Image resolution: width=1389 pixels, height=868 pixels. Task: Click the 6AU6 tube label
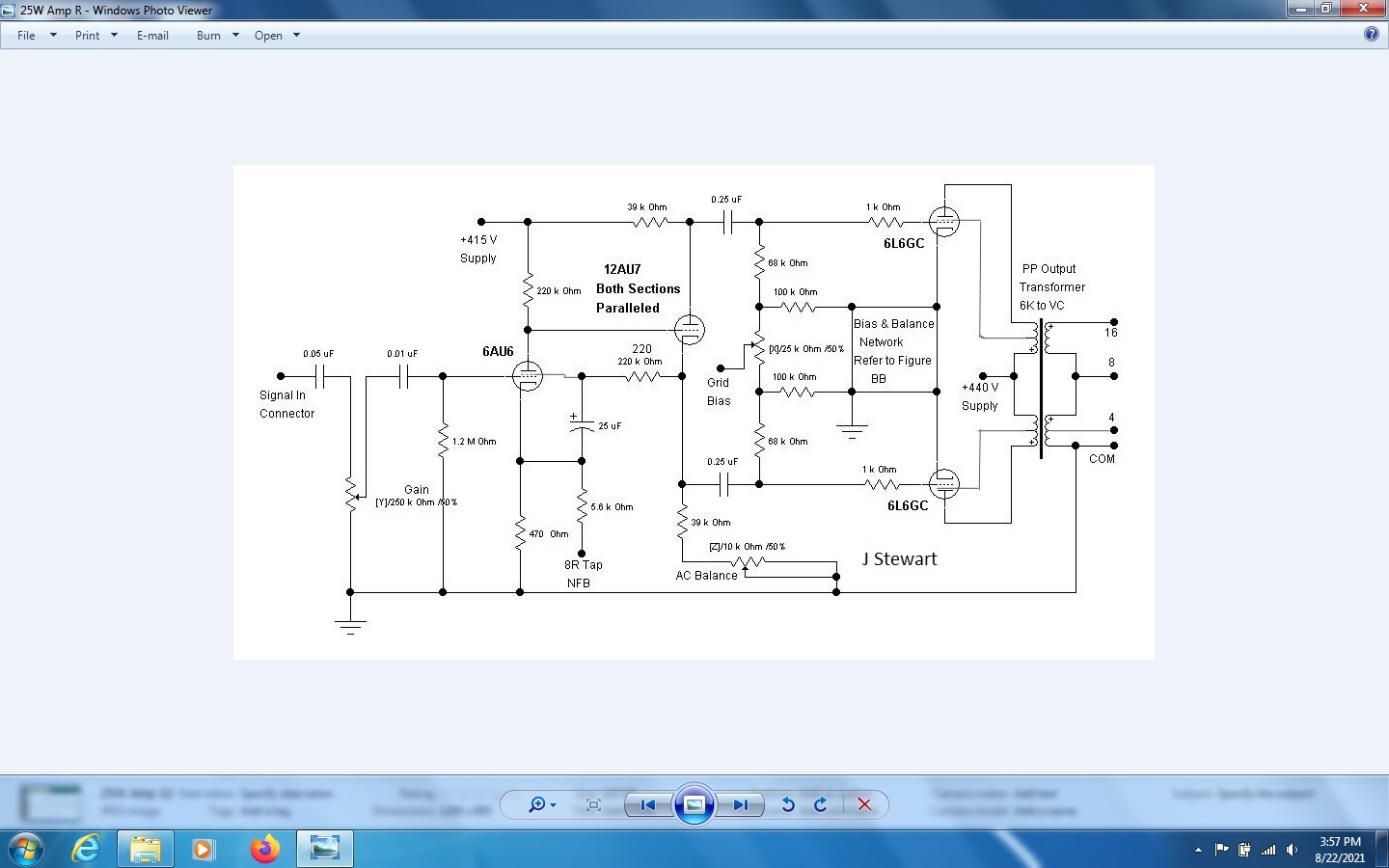(498, 351)
